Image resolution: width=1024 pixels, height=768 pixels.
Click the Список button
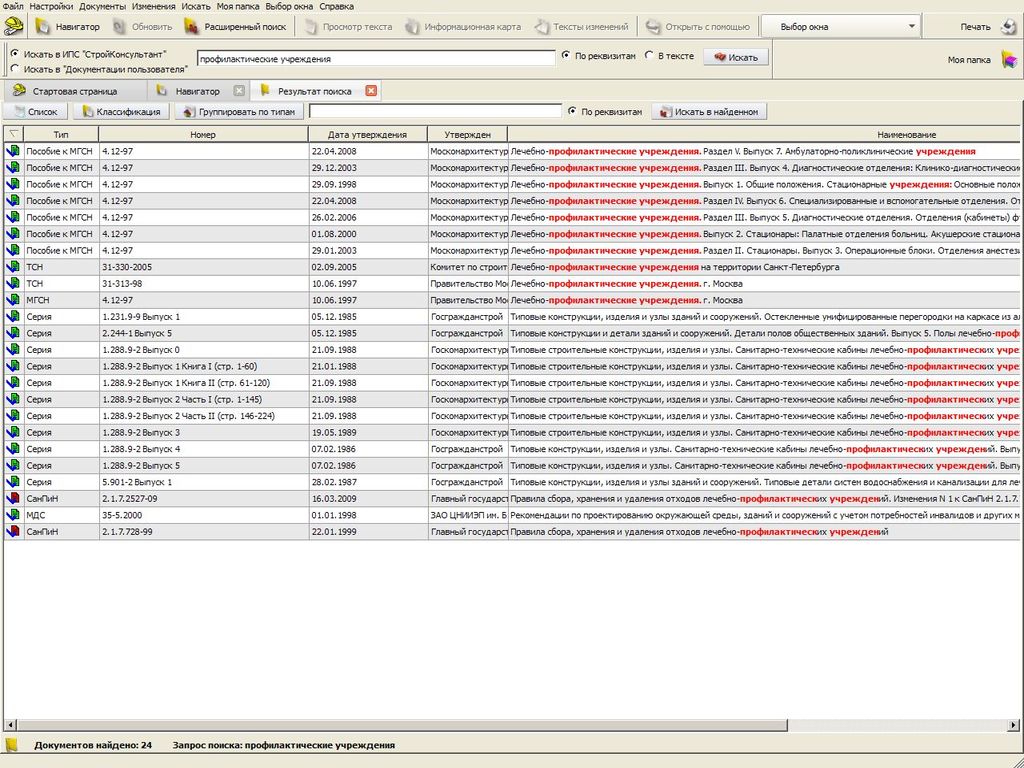pyautogui.click(x=35, y=112)
